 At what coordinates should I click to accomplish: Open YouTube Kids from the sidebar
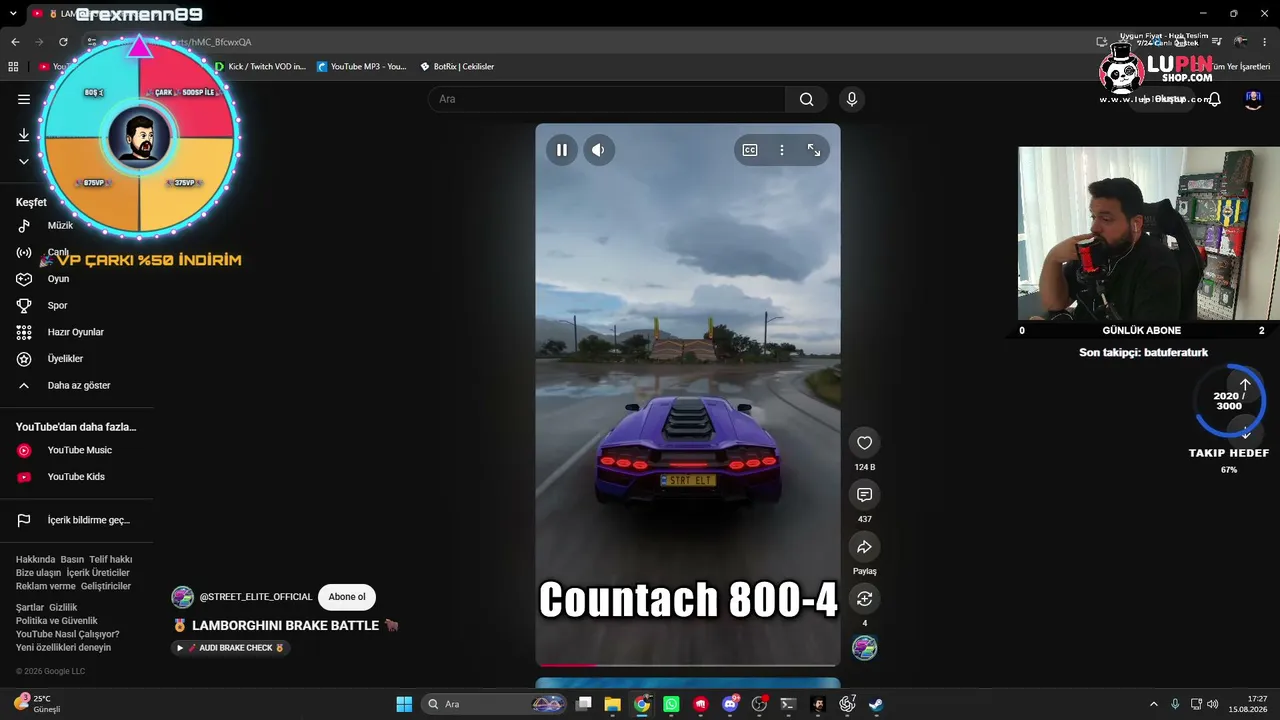77,477
